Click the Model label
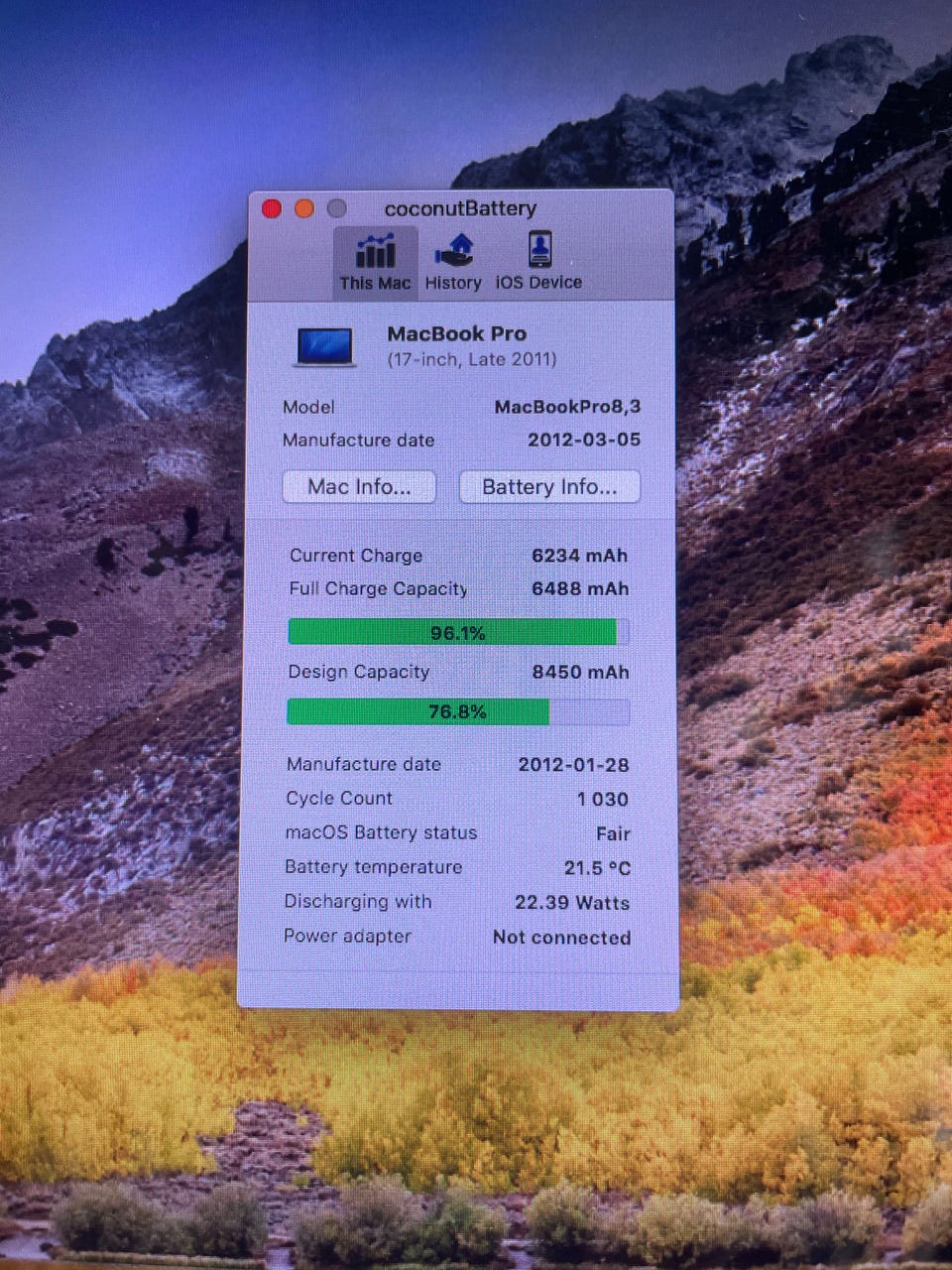This screenshot has height=1270, width=952. click(308, 407)
